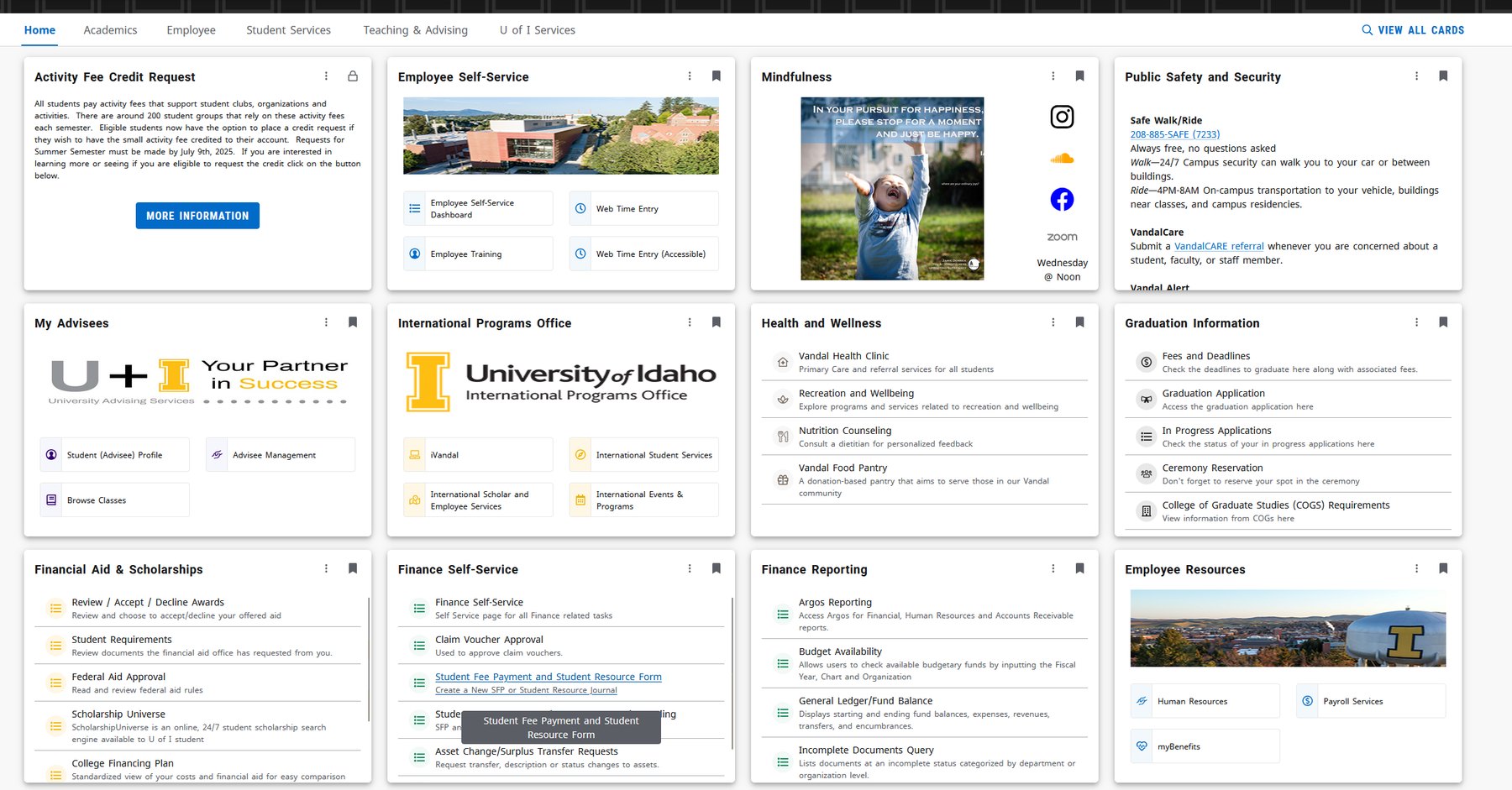Image resolution: width=1512 pixels, height=790 pixels.
Task: Click the Advisee Management tile icon
Action: pos(217,455)
